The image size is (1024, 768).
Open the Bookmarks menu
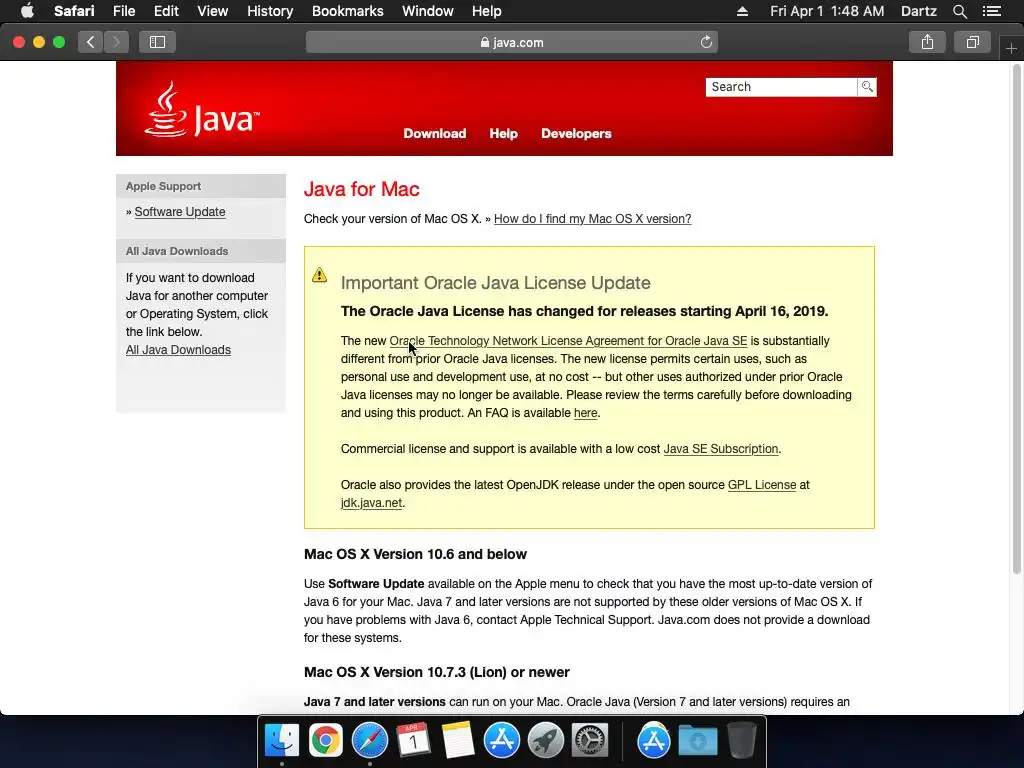click(x=347, y=11)
